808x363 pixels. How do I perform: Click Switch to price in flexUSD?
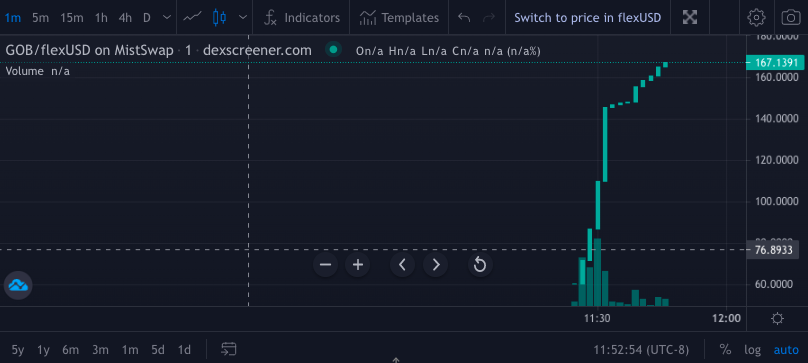[x=587, y=18]
